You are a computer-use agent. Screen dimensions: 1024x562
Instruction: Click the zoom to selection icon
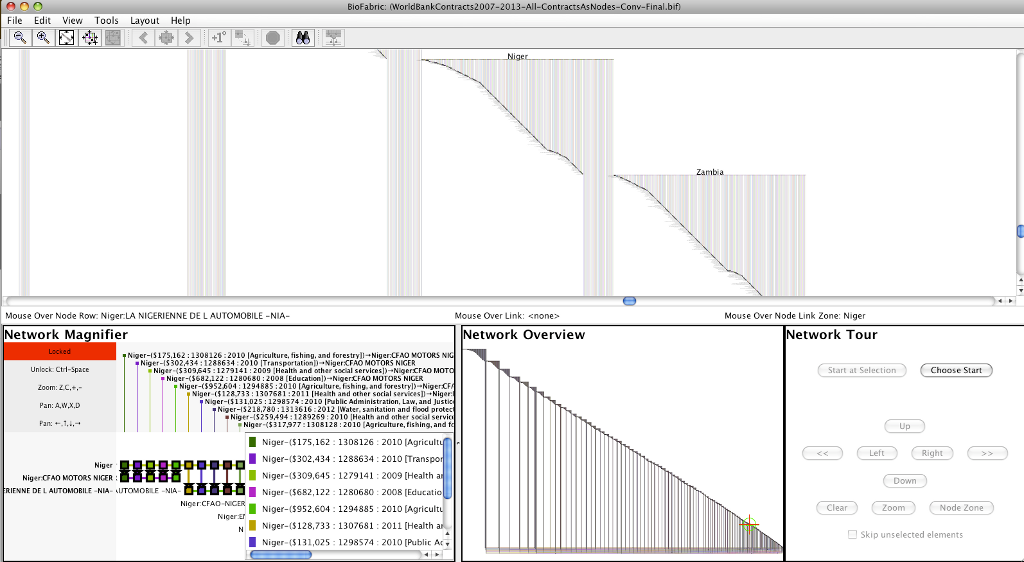[x=90, y=38]
